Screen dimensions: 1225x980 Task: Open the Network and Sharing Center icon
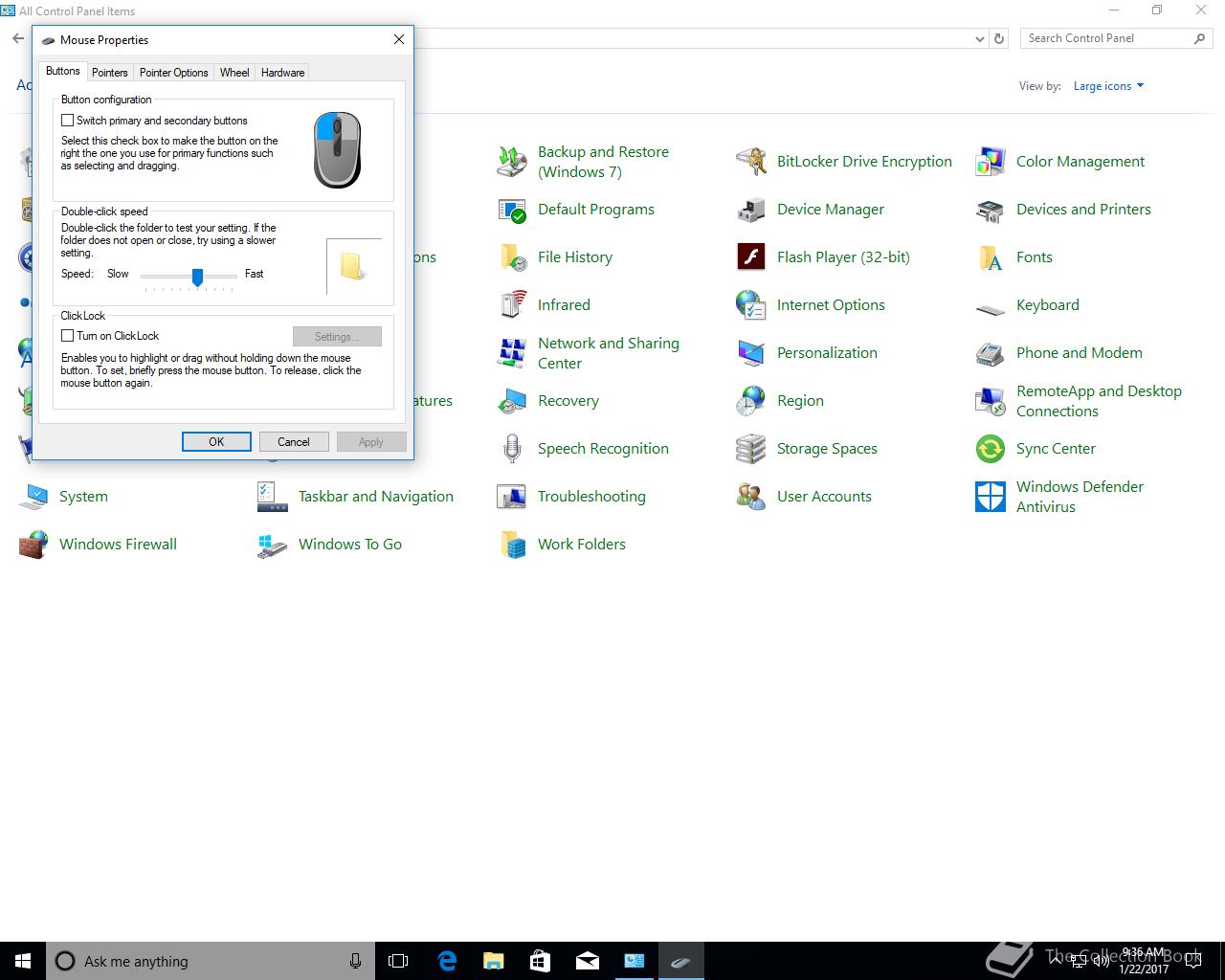tap(512, 353)
